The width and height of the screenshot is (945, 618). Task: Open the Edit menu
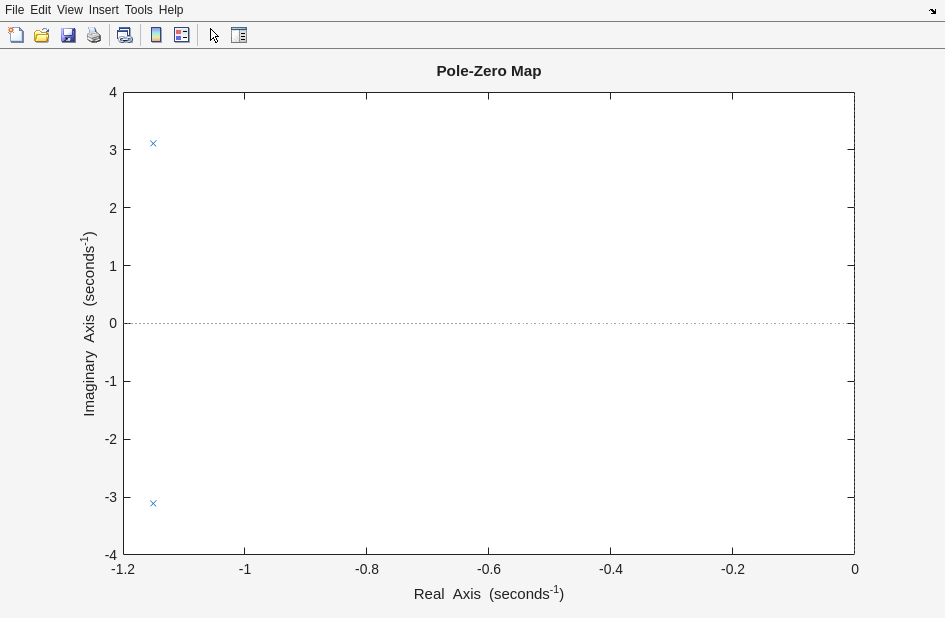40,10
